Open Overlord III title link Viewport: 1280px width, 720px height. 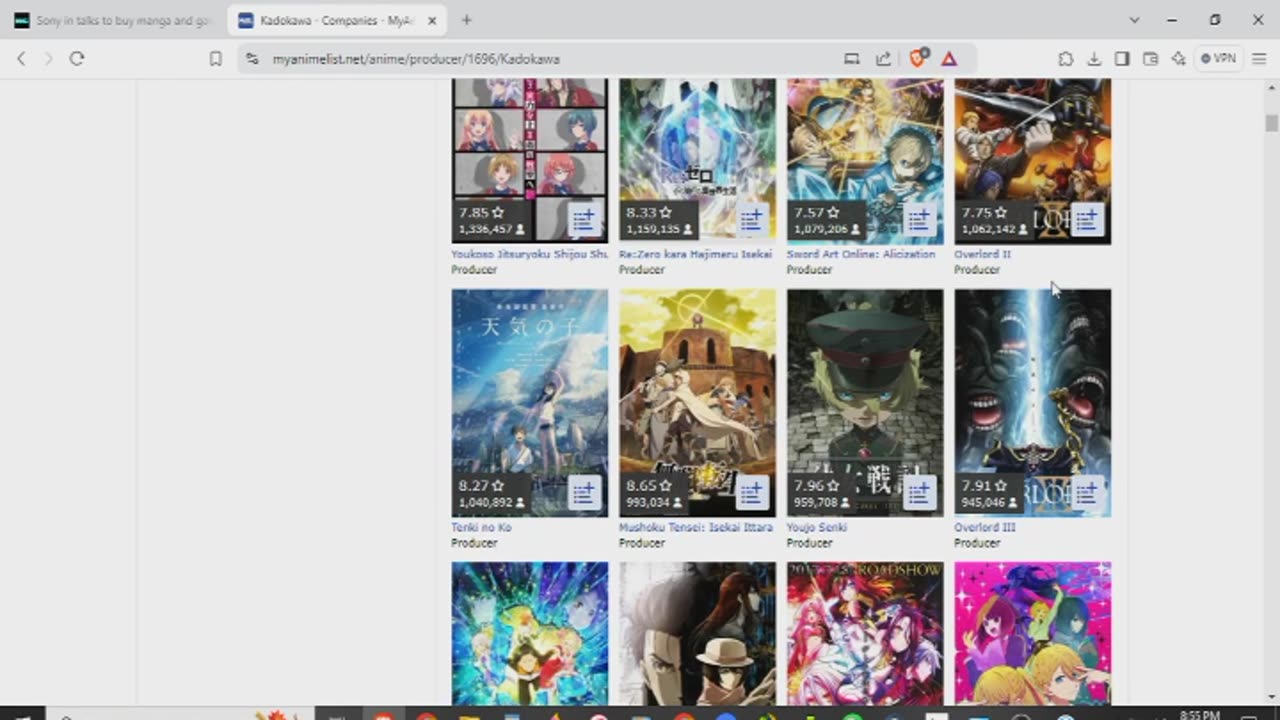click(x=984, y=527)
